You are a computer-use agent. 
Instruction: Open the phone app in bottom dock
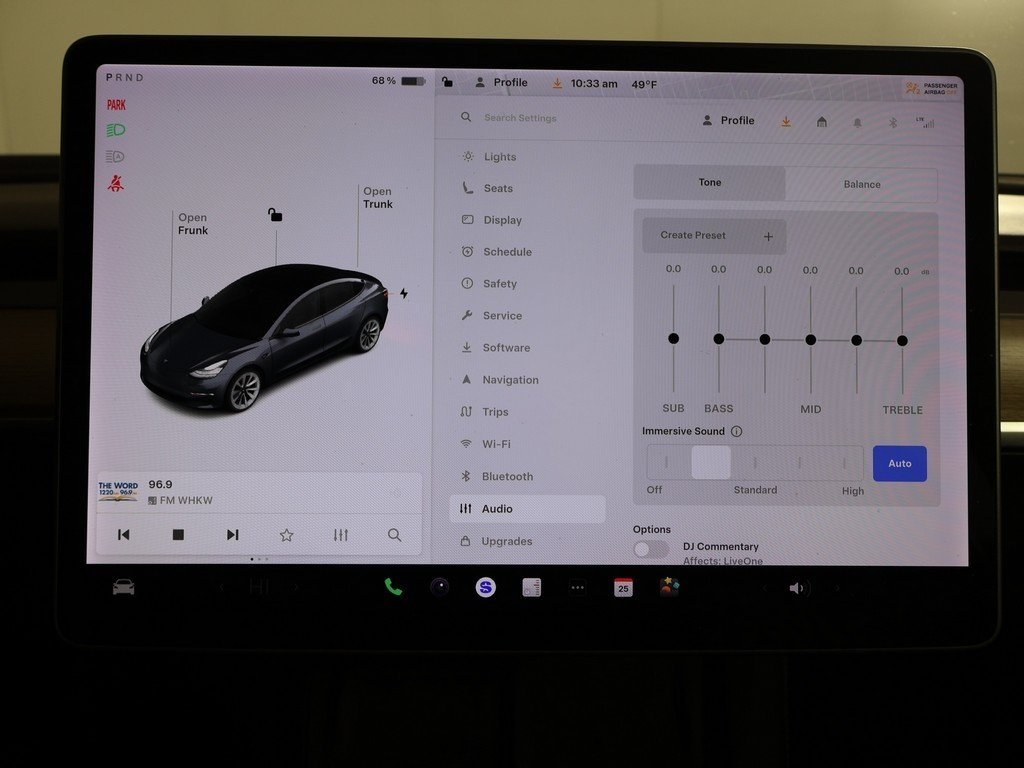pyautogui.click(x=393, y=587)
